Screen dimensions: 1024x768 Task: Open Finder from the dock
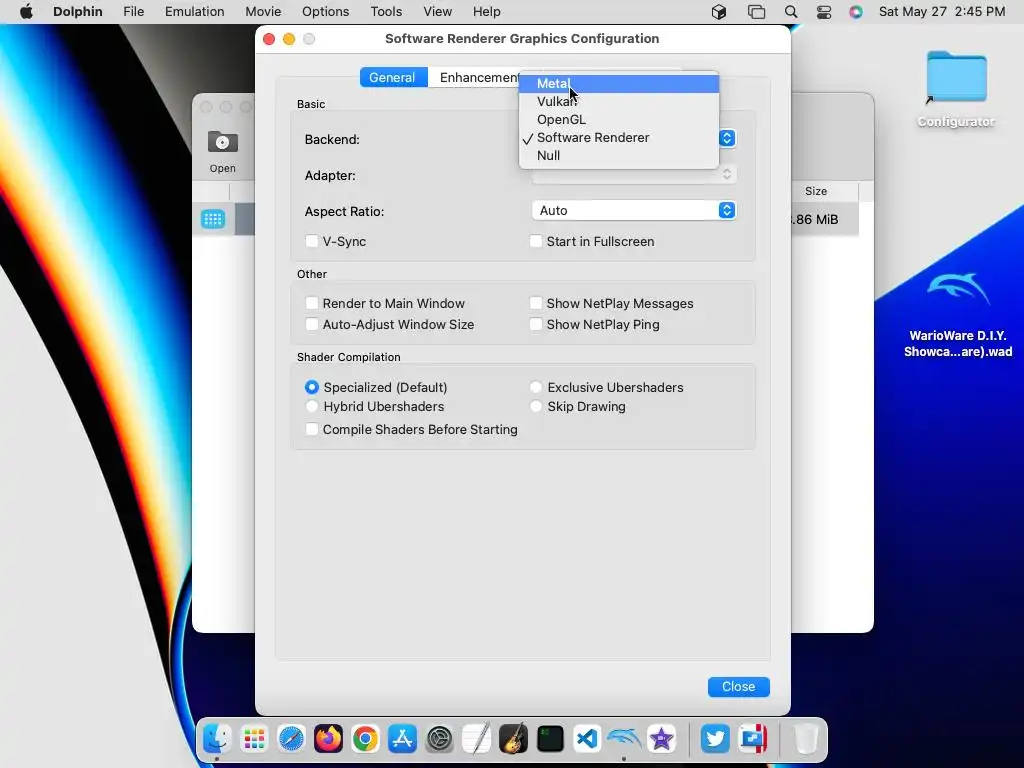217,739
